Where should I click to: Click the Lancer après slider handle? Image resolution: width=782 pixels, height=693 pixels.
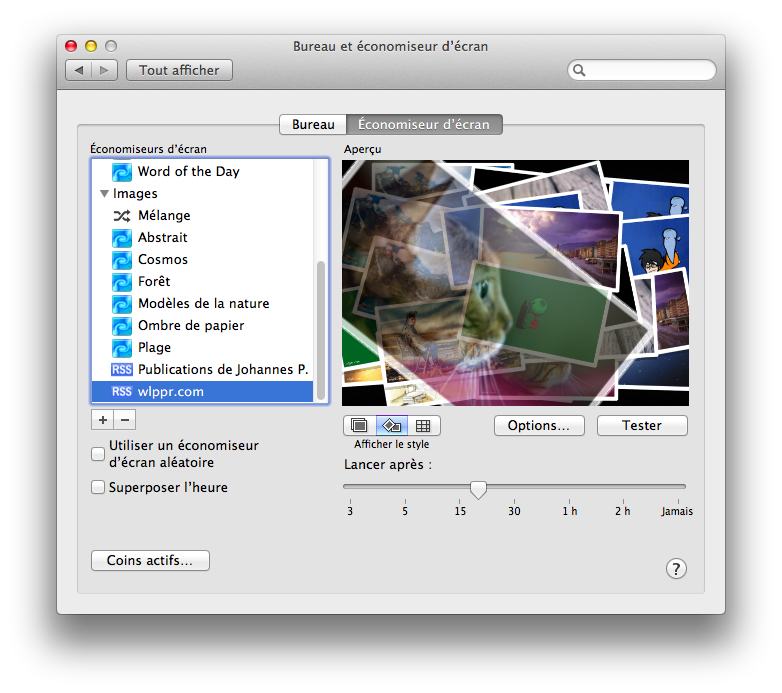(x=478, y=489)
